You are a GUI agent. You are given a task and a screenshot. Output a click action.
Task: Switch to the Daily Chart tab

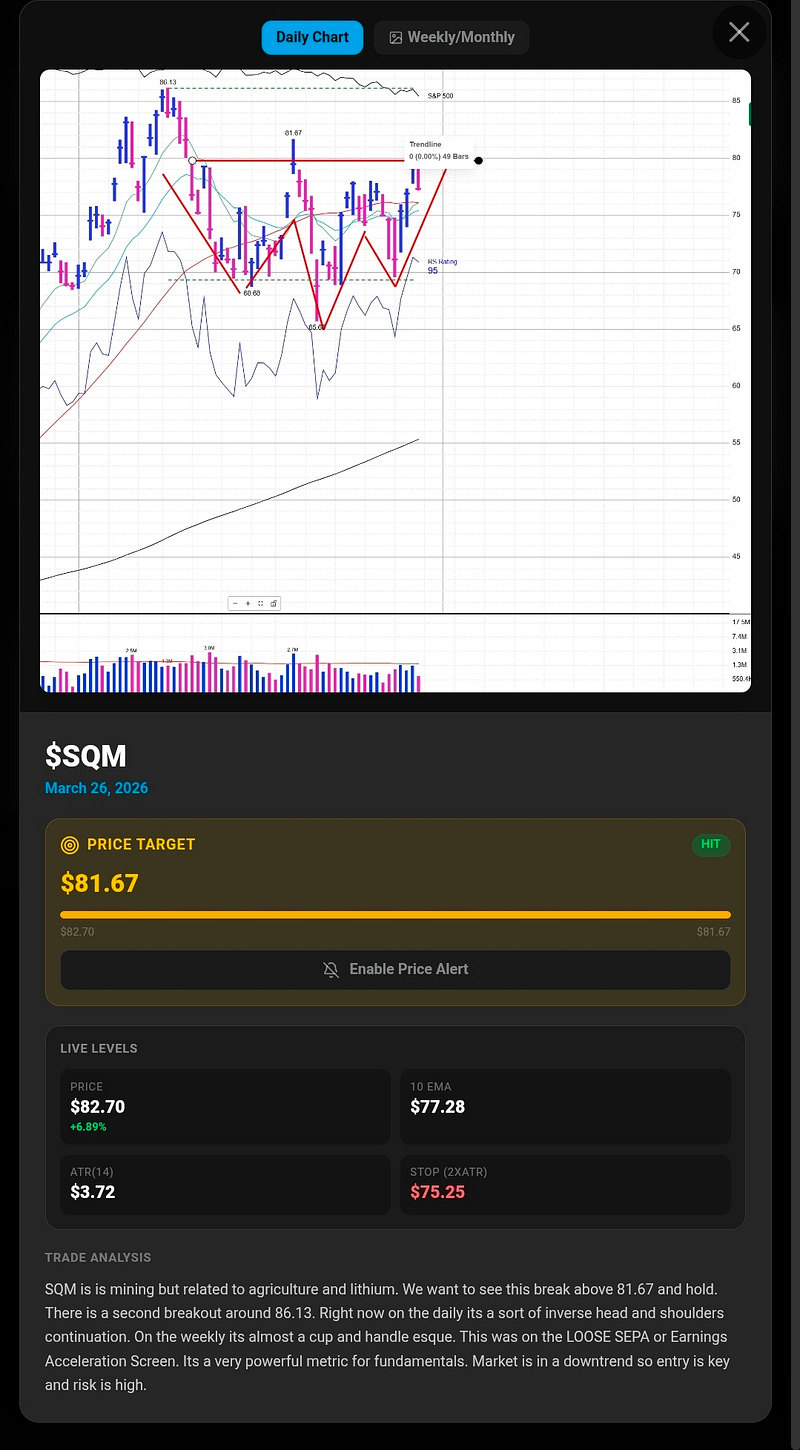[312, 37]
